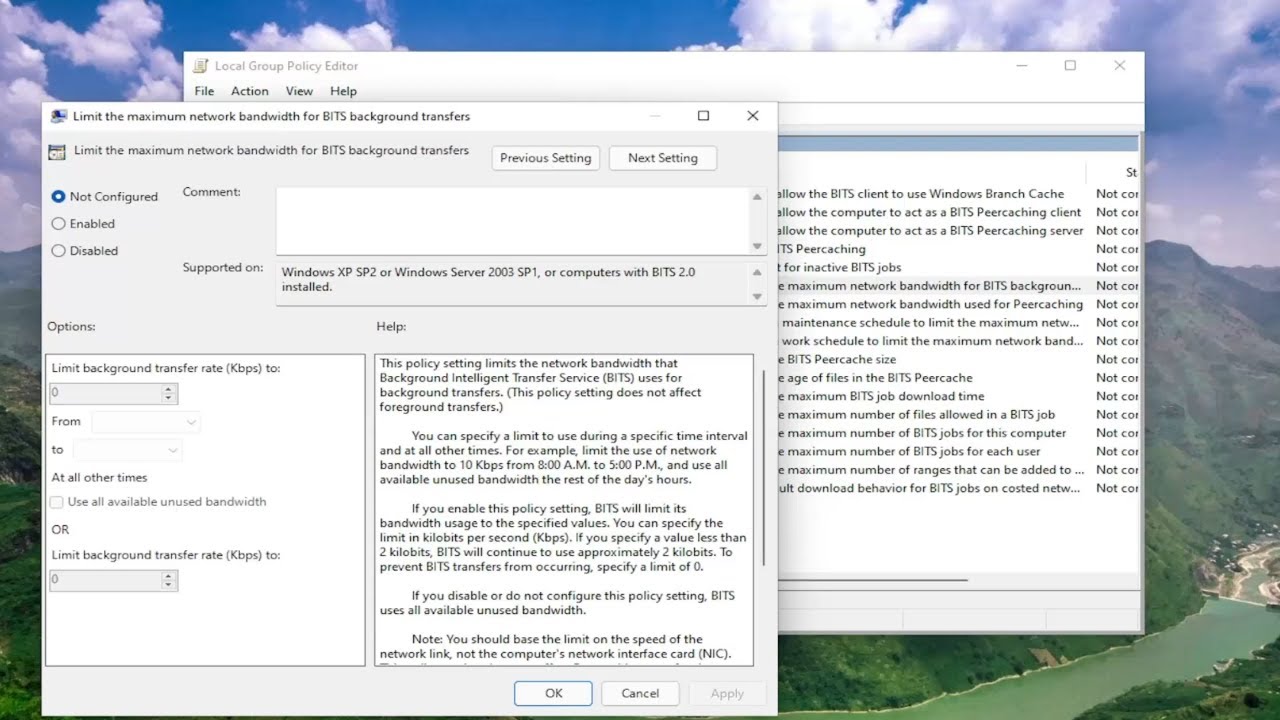1280x720 pixels.
Task: Open the View menu in Group Policy Editor
Action: 299,91
